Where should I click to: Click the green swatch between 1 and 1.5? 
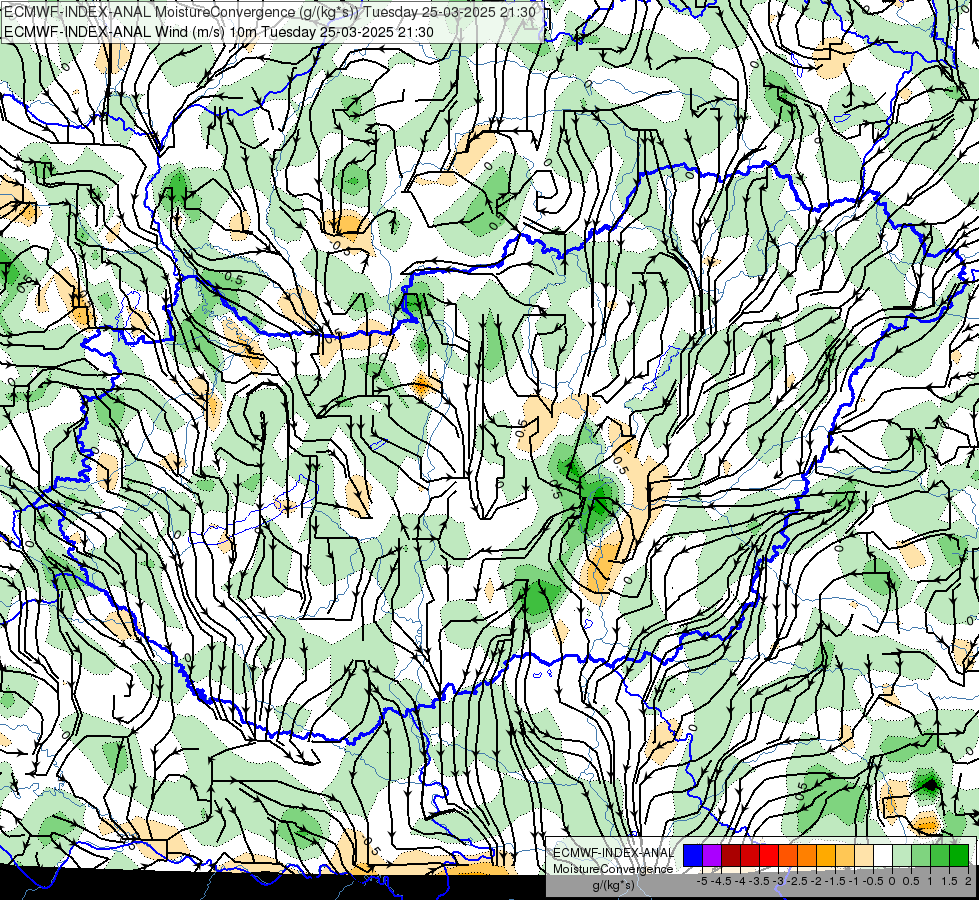coord(940,855)
